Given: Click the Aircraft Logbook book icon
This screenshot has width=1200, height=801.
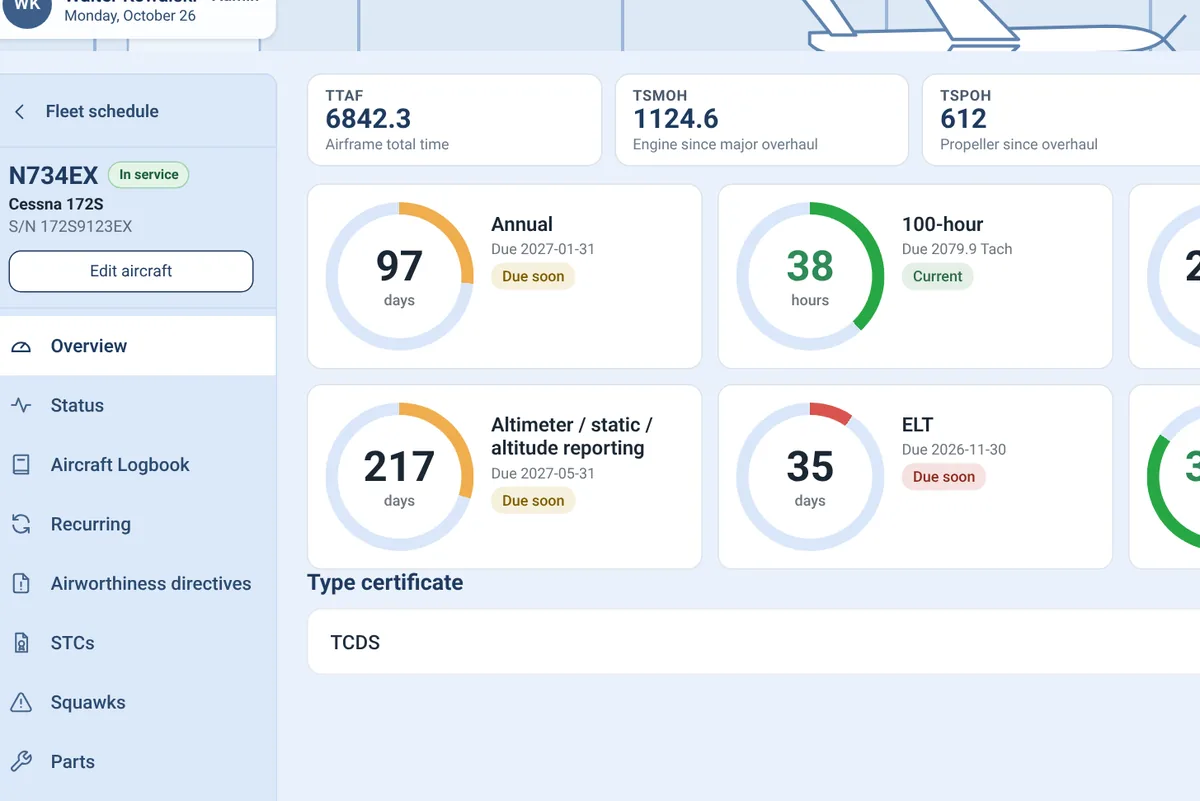Looking at the screenshot, I should [21, 465].
